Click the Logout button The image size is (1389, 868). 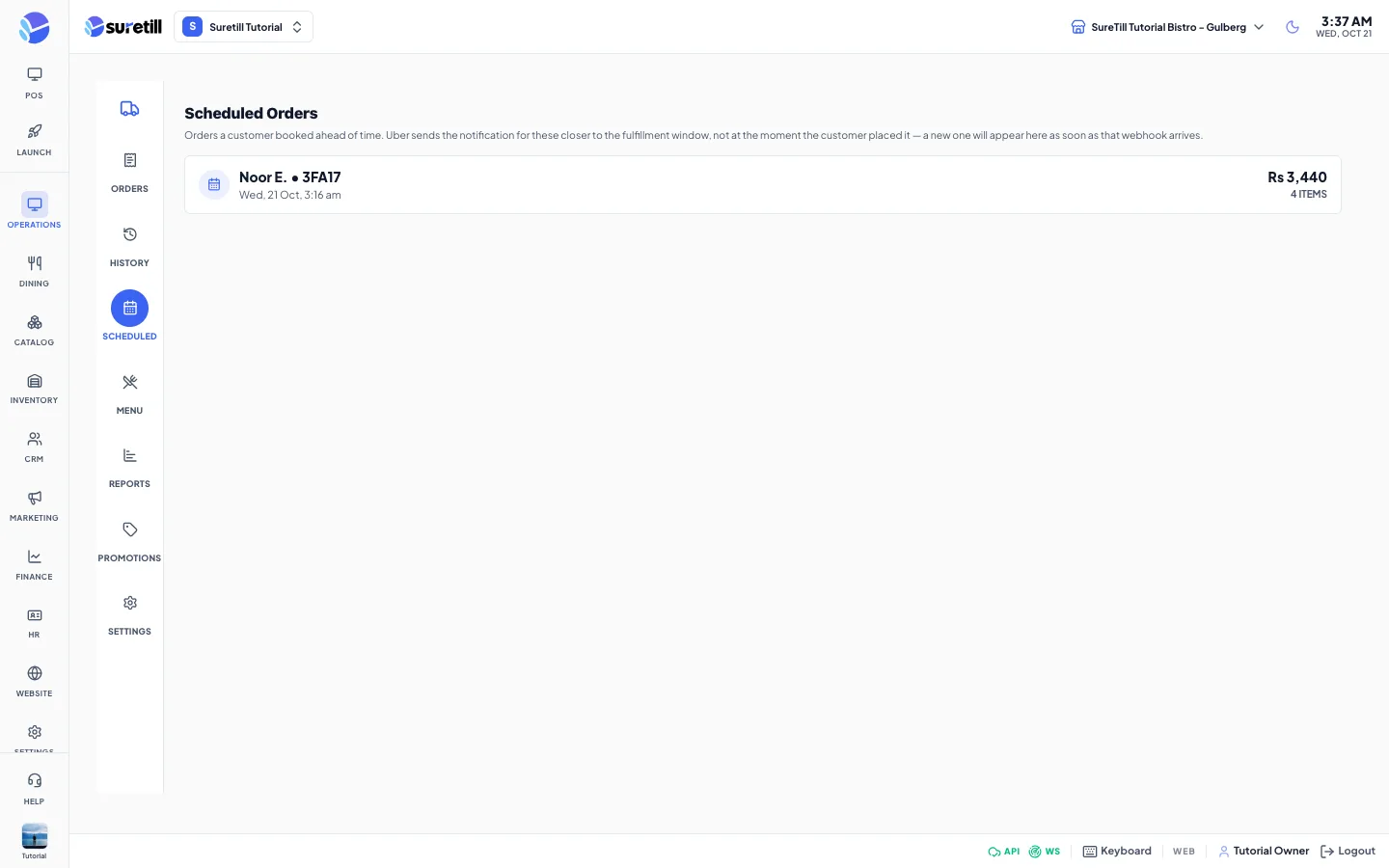coord(1348,851)
